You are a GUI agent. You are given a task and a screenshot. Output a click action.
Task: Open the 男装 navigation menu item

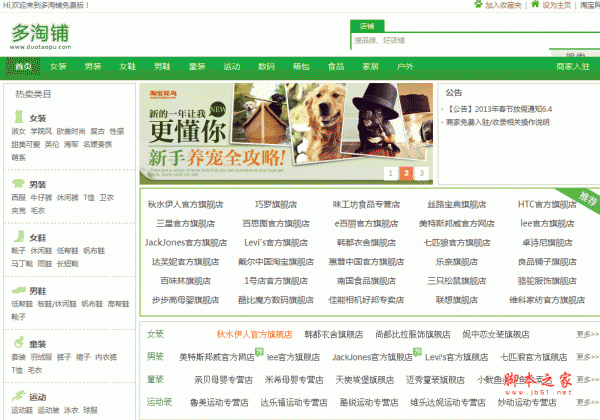93,66
